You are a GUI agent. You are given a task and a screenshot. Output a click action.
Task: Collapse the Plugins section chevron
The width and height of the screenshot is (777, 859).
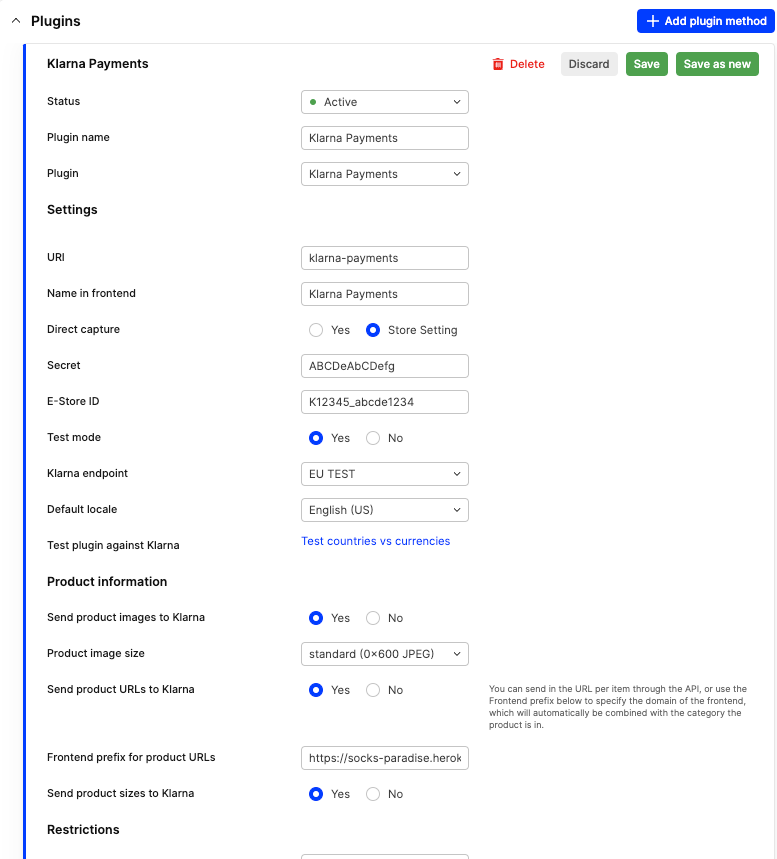tap(15, 21)
